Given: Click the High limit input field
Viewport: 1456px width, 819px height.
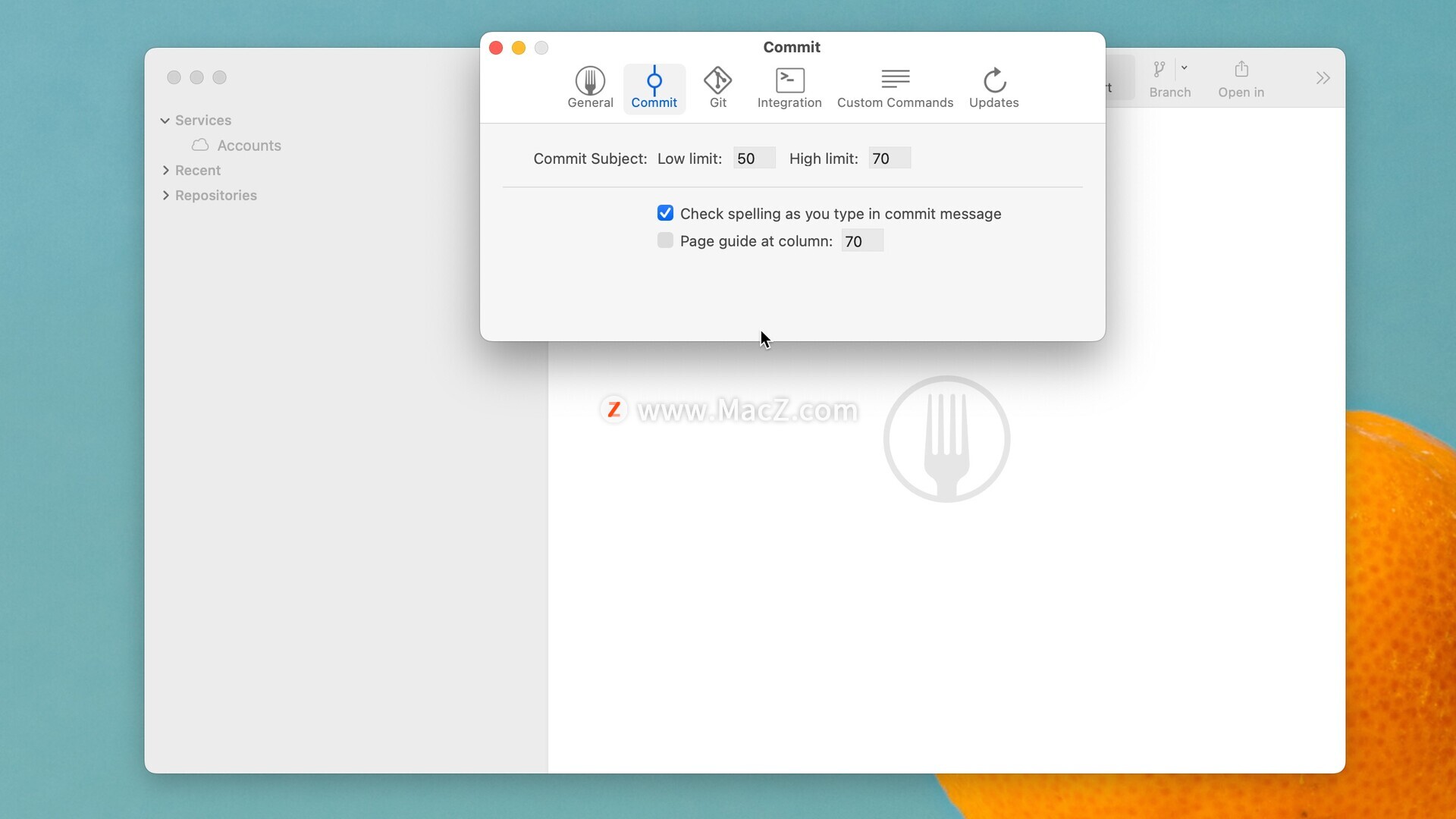Looking at the screenshot, I should pyautogui.click(x=889, y=158).
